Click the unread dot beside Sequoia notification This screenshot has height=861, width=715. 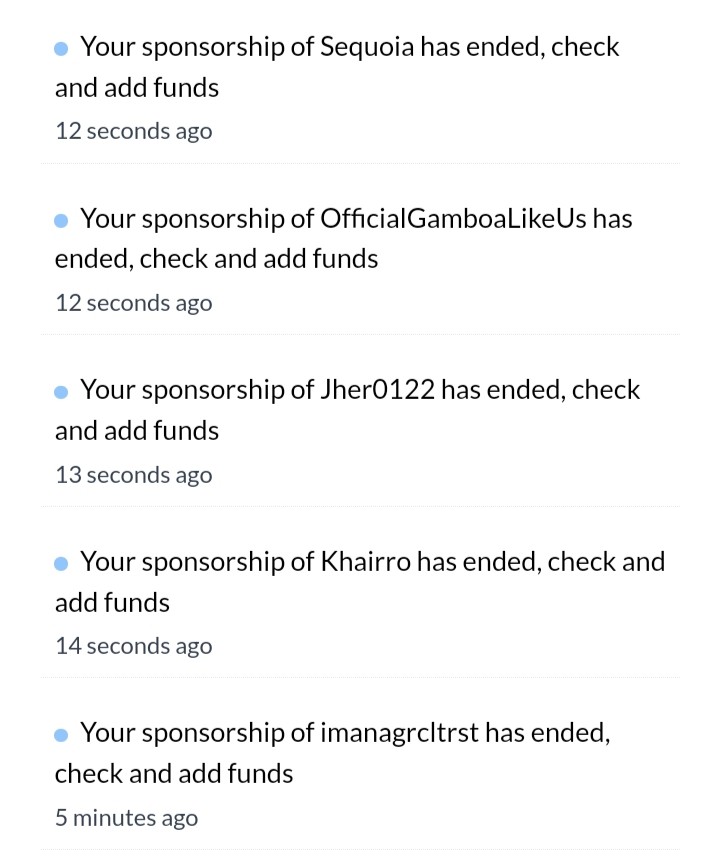(61, 49)
